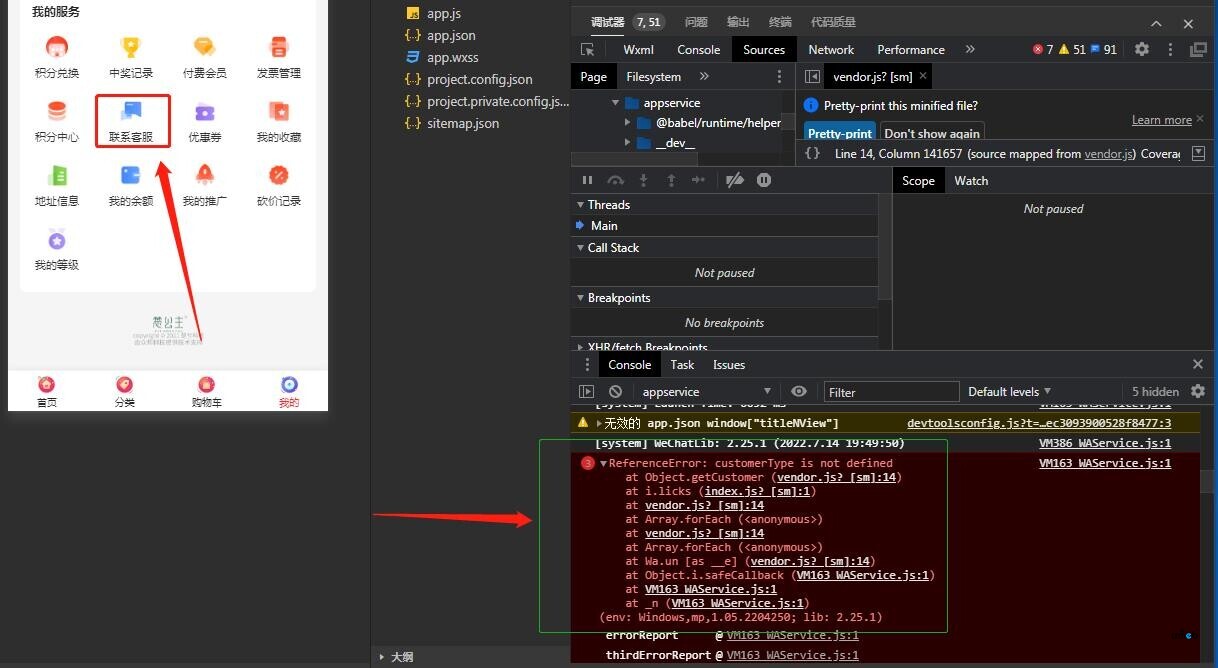Open devtools settings gear
Viewport: 1218px width, 668px height.
click(x=1142, y=49)
